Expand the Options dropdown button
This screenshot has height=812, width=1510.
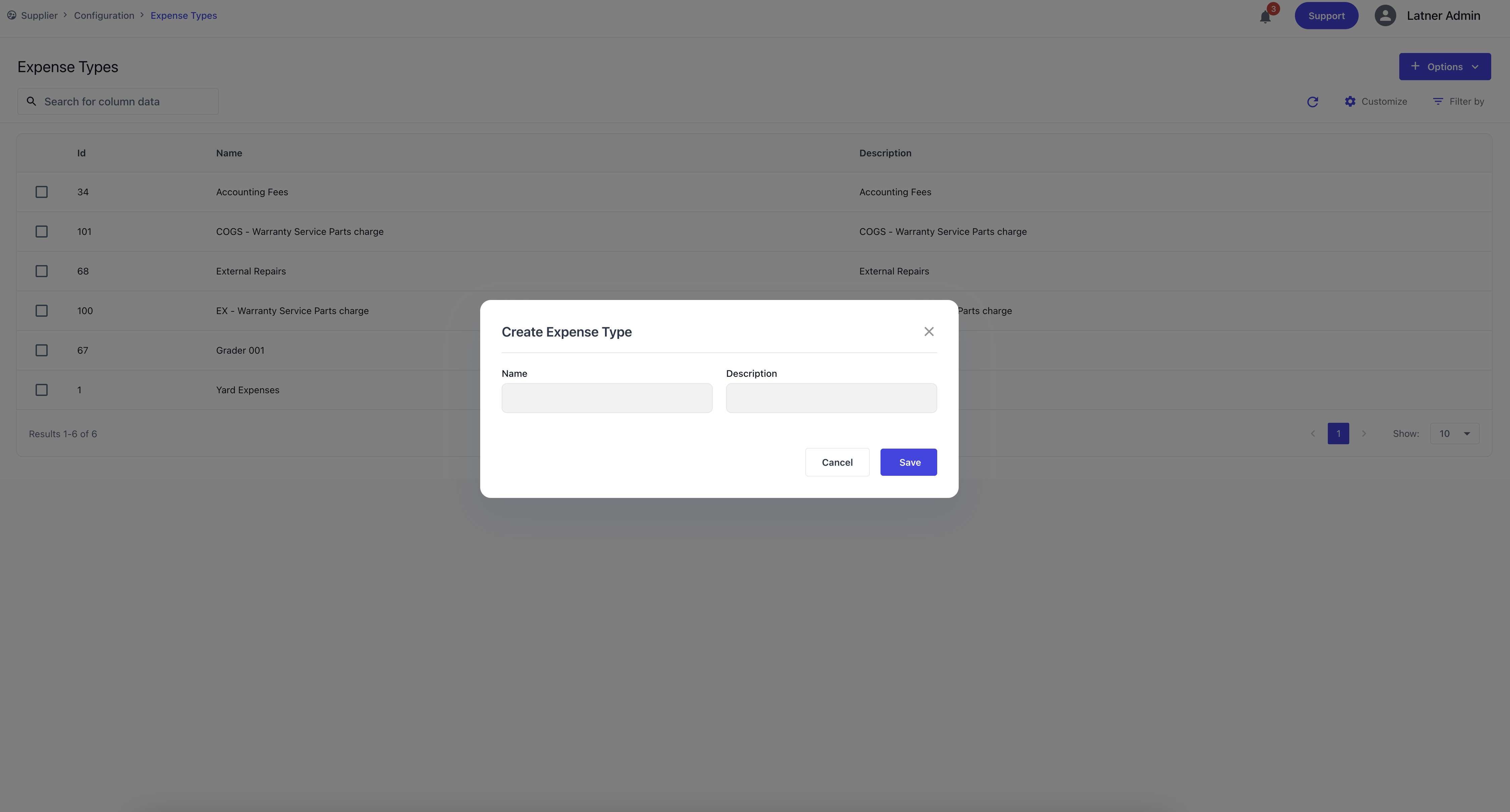tap(1444, 67)
